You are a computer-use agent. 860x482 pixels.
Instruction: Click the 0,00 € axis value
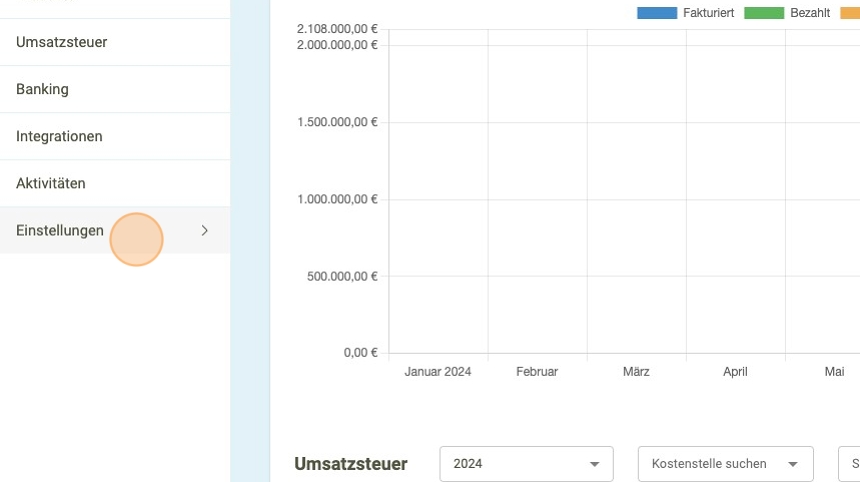click(x=360, y=353)
